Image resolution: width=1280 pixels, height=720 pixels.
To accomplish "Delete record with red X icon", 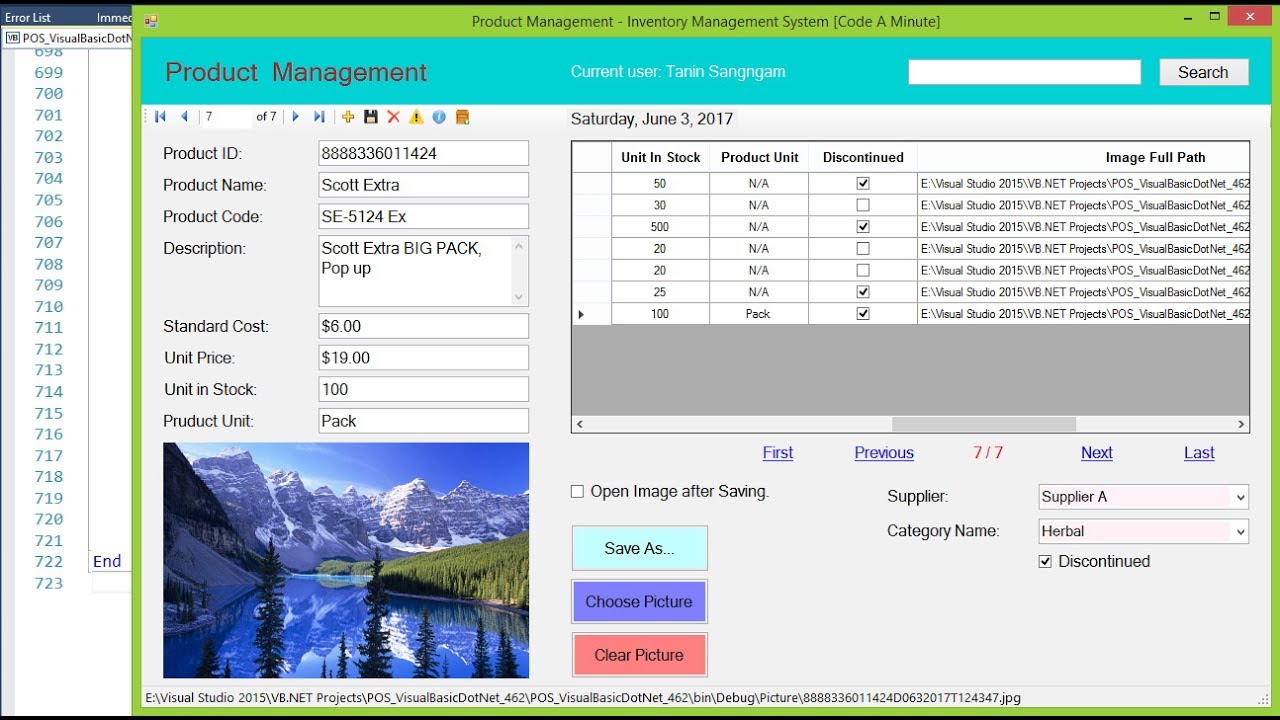I will [x=393, y=117].
